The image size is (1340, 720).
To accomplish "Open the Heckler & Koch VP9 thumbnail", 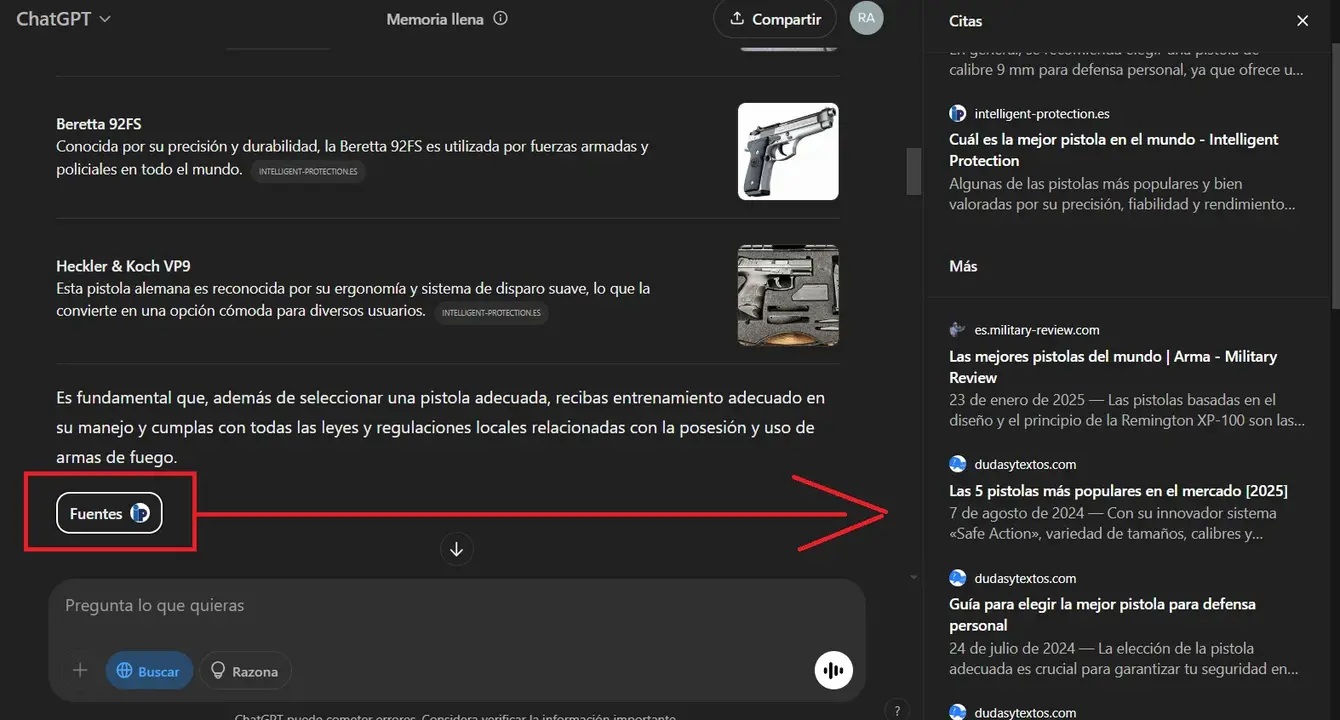I will click(x=788, y=296).
